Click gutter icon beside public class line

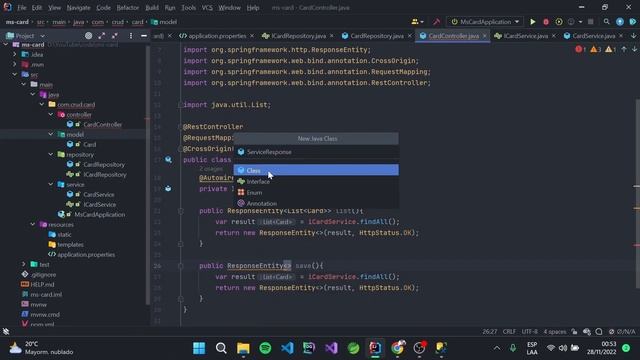click(x=168, y=160)
